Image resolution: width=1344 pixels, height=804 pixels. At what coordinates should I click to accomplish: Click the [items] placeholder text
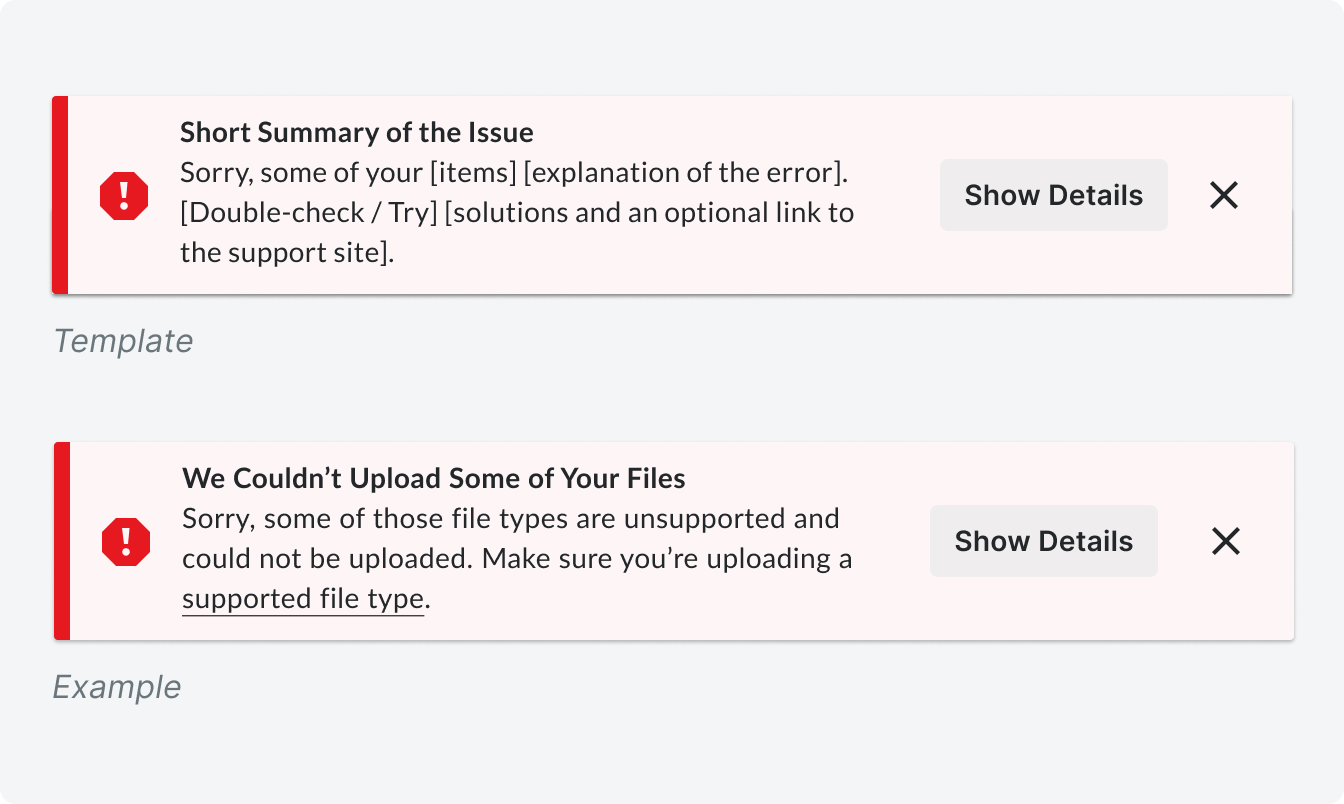(x=473, y=173)
